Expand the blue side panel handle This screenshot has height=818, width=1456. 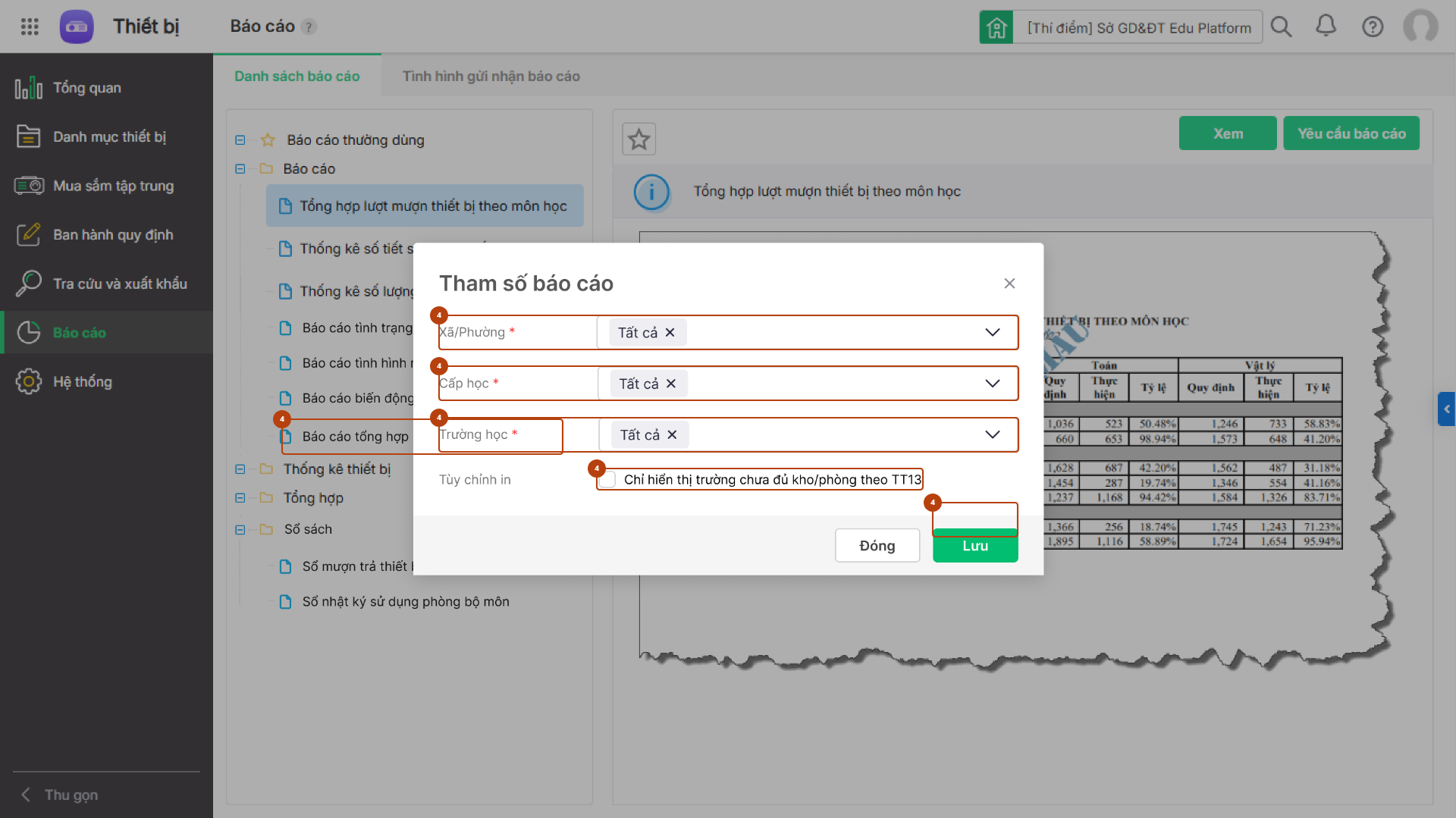pyautogui.click(x=1447, y=409)
